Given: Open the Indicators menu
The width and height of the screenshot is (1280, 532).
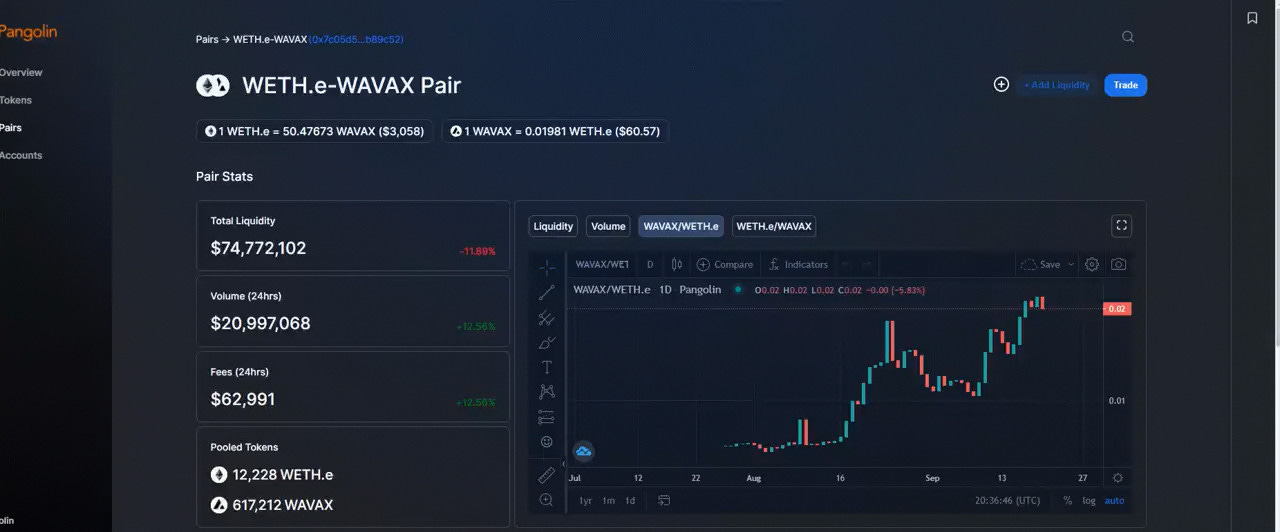Looking at the screenshot, I should pos(798,265).
